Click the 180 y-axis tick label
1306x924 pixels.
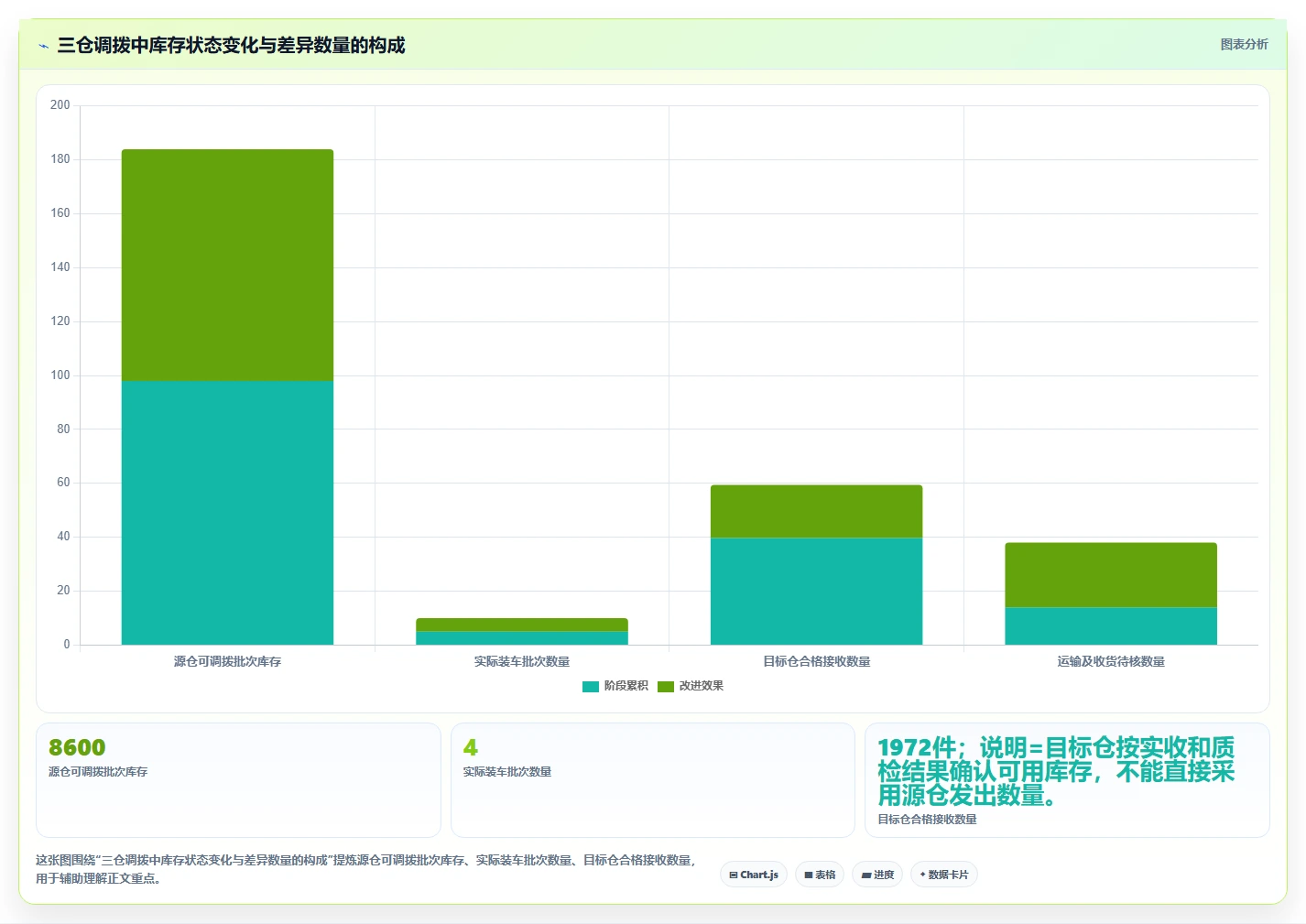[x=60, y=159]
